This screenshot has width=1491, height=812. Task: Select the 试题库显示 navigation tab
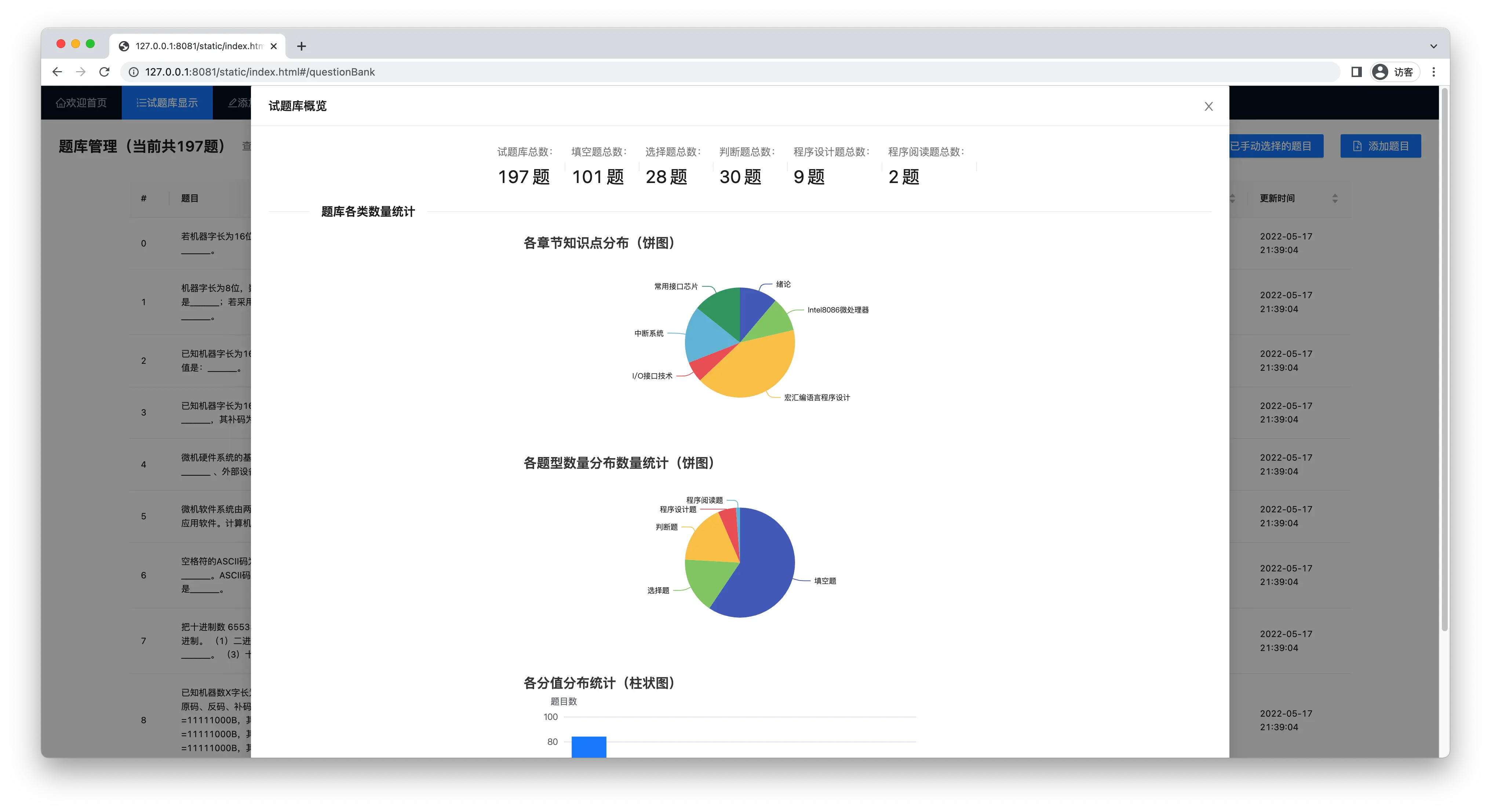coord(167,102)
